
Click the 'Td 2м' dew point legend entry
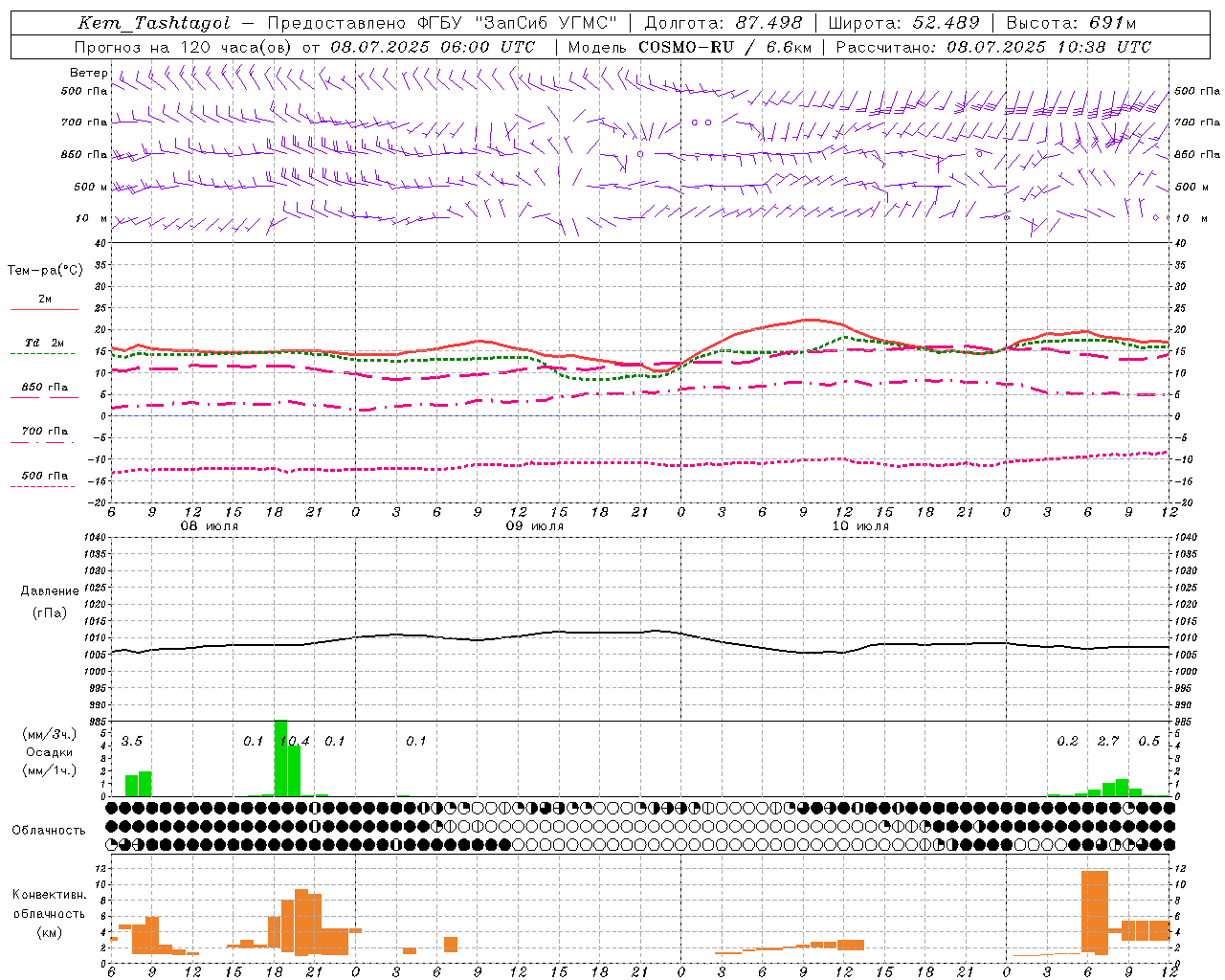tap(44, 343)
